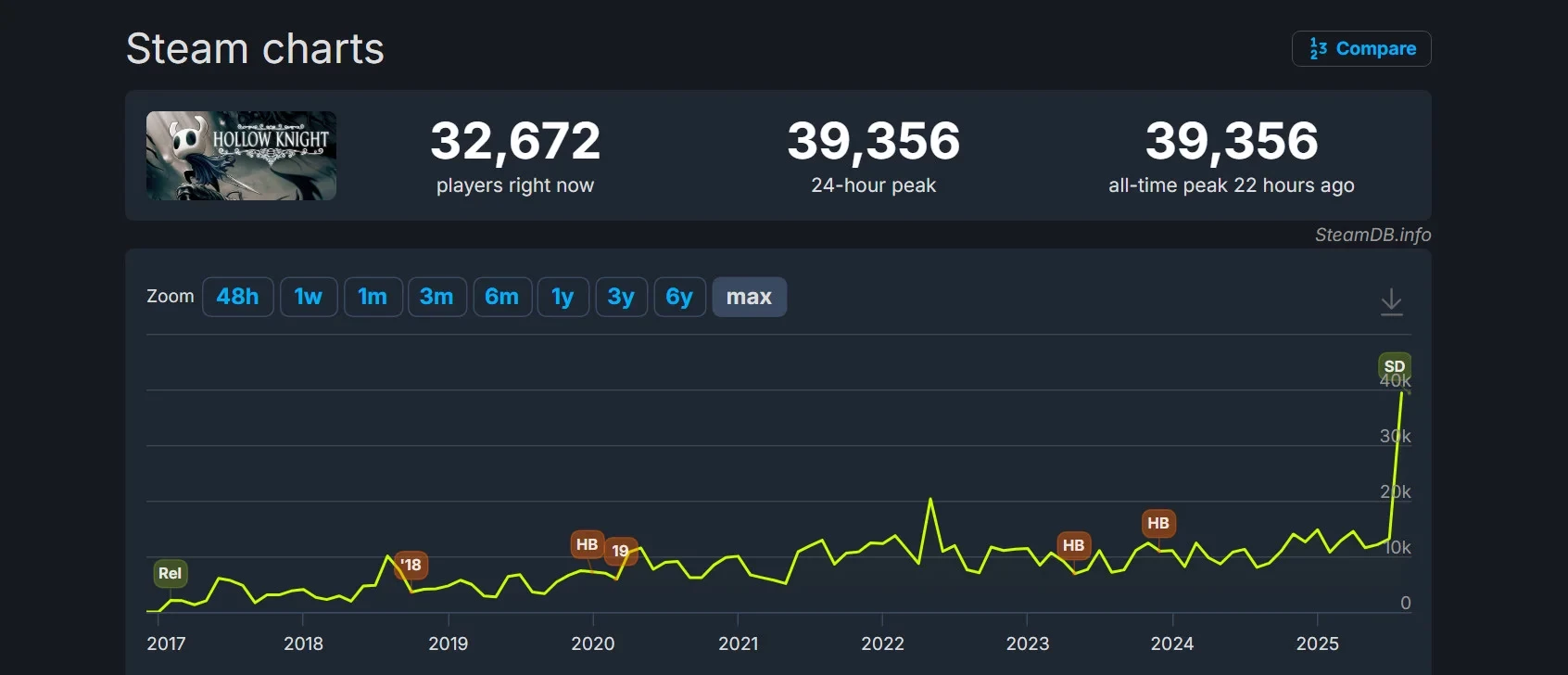This screenshot has width=1568, height=675.
Task: Select 6m zoom range
Action: coord(502,297)
